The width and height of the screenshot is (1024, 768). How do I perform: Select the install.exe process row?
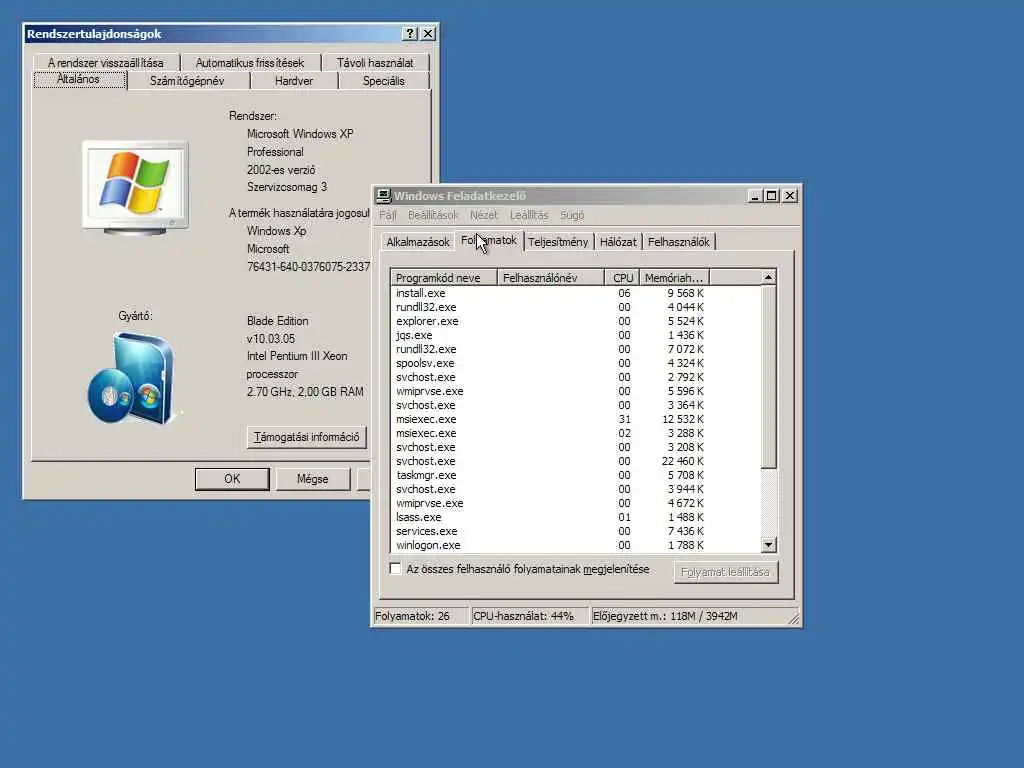576,293
